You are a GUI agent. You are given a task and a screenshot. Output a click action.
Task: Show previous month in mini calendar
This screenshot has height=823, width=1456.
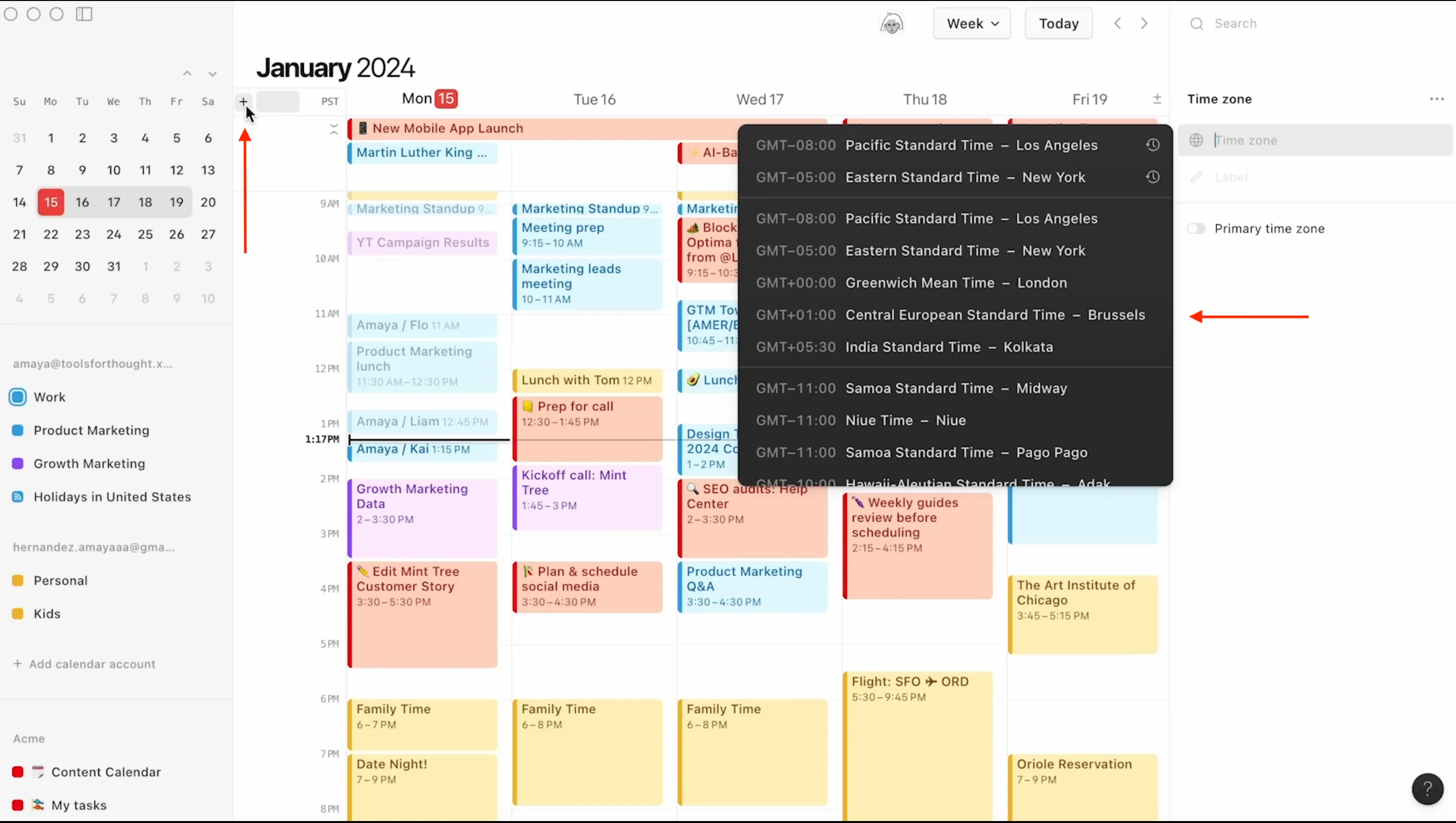click(x=187, y=74)
